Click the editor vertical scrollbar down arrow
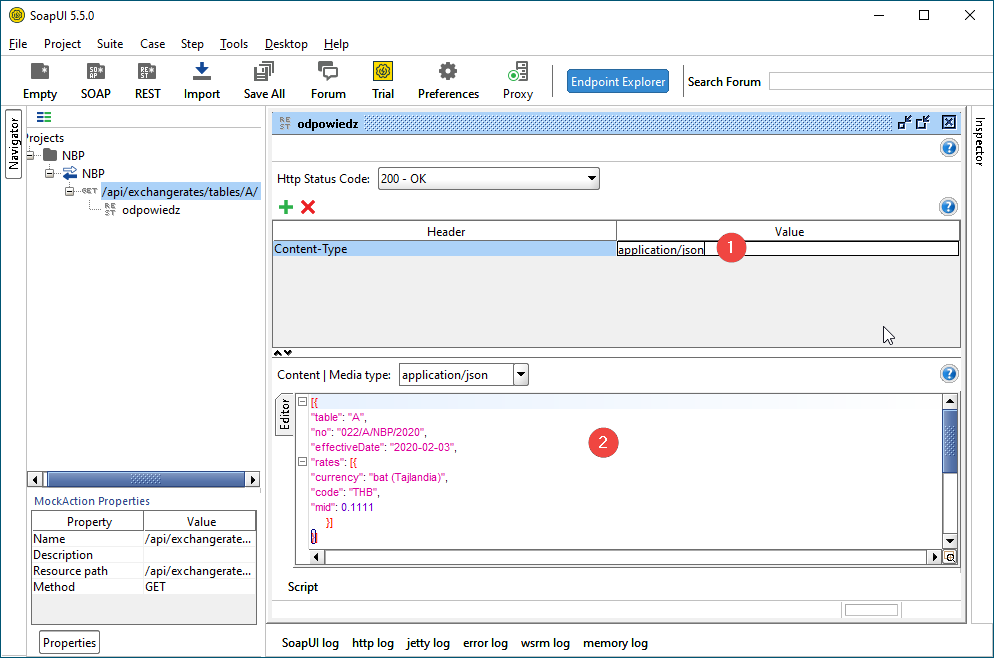 tap(950, 541)
